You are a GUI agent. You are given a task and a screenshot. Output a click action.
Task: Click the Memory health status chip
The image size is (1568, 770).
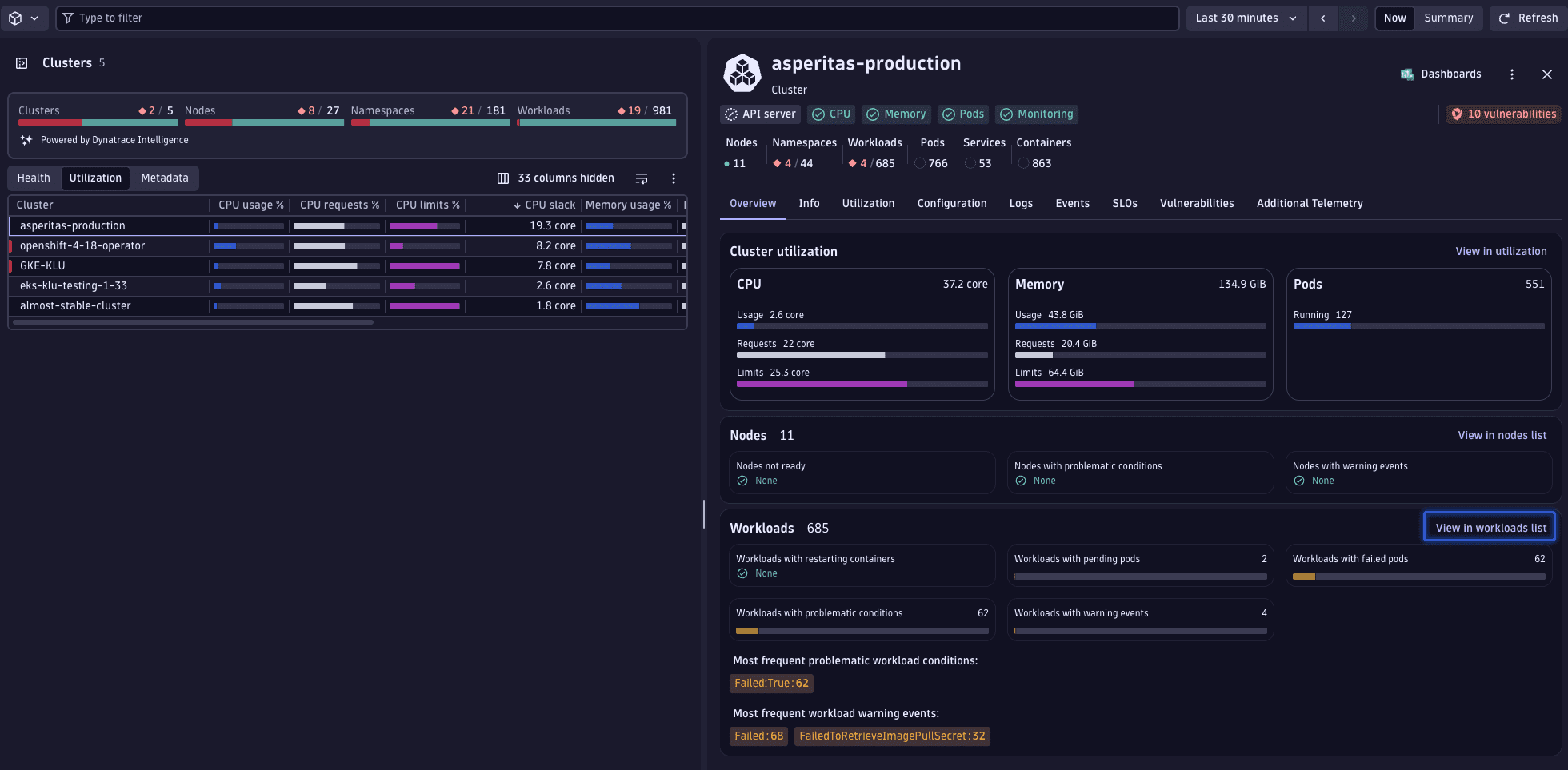(896, 114)
